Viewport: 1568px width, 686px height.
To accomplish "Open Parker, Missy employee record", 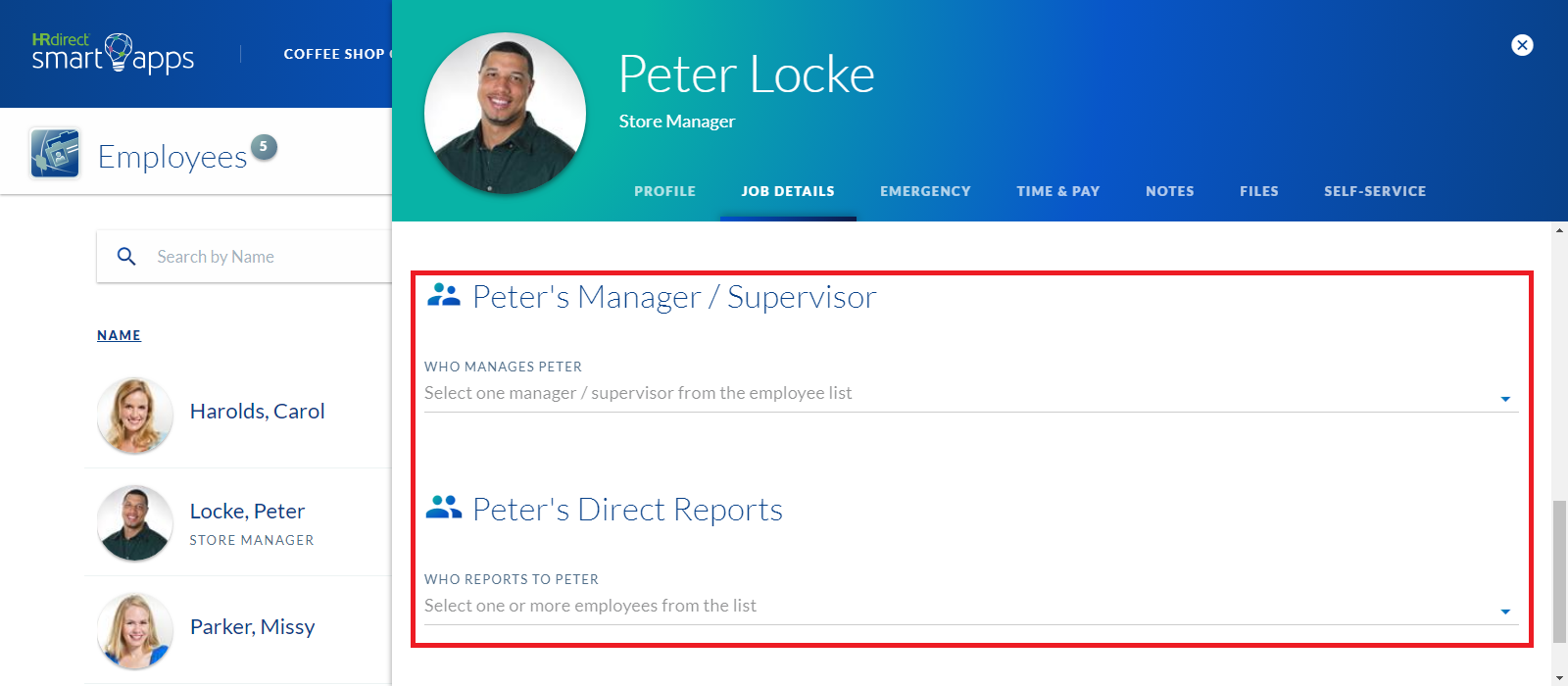I will pyautogui.click(x=253, y=627).
